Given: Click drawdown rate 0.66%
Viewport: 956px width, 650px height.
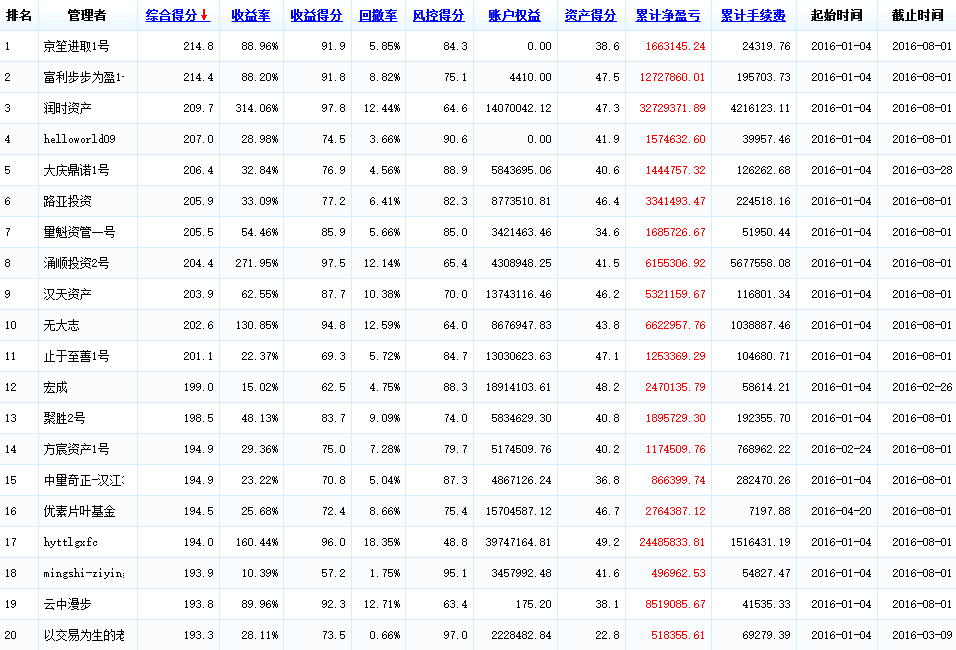Looking at the screenshot, I should click(385, 635).
